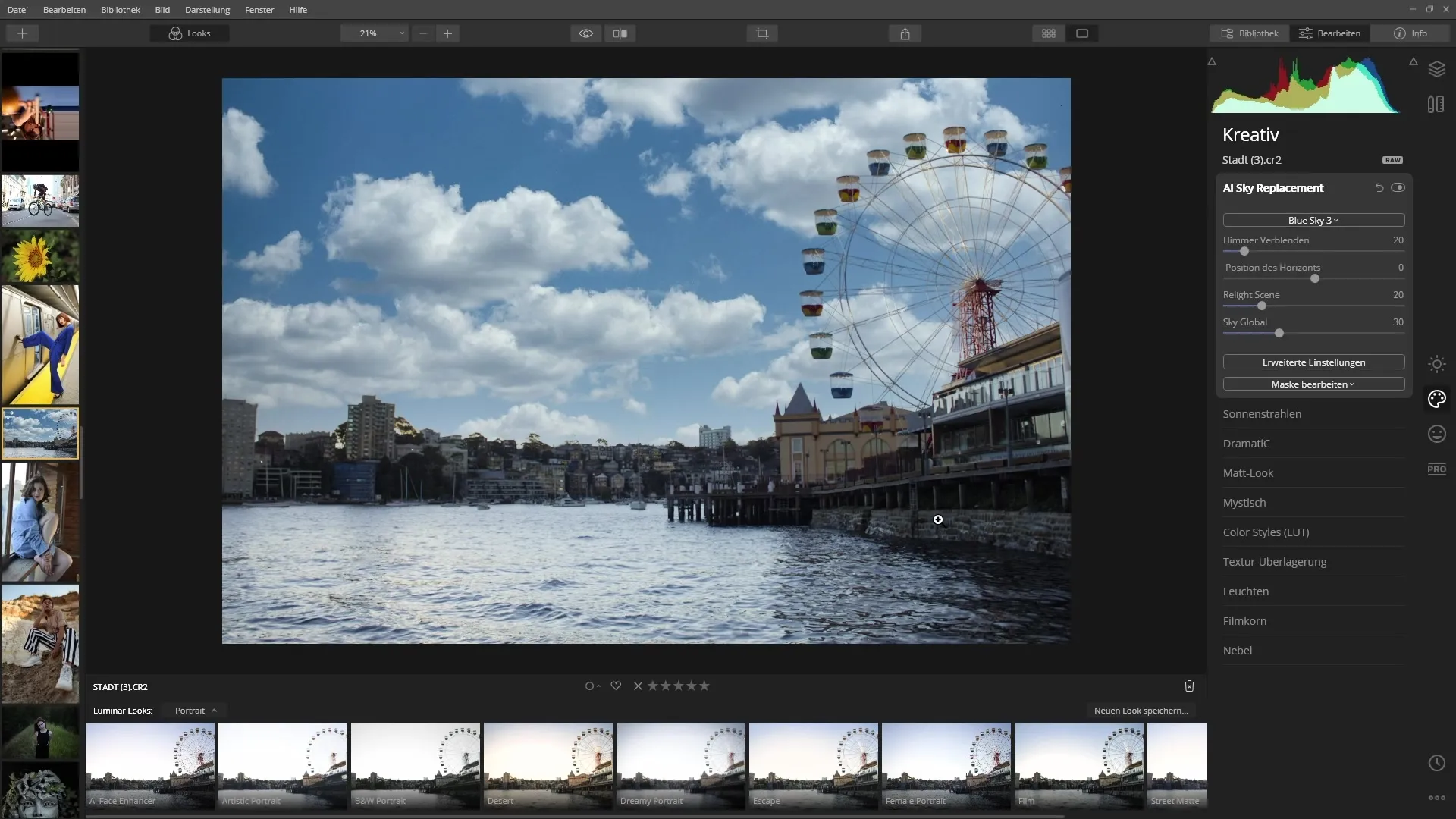This screenshot has width=1456, height=819.
Task: Toggle before/after compare view
Action: [x=620, y=33]
